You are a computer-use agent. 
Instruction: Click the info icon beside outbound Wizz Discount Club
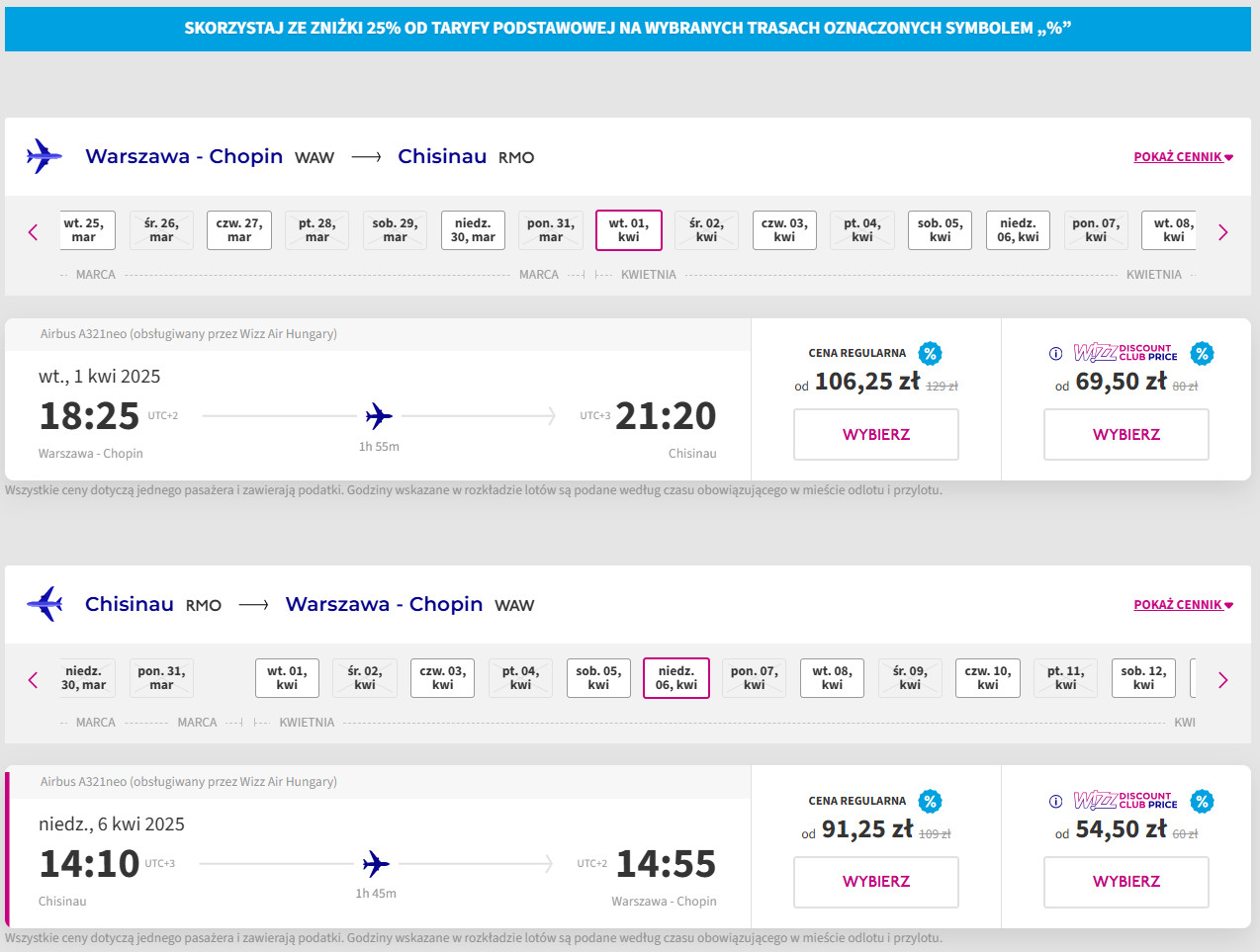click(x=1055, y=354)
